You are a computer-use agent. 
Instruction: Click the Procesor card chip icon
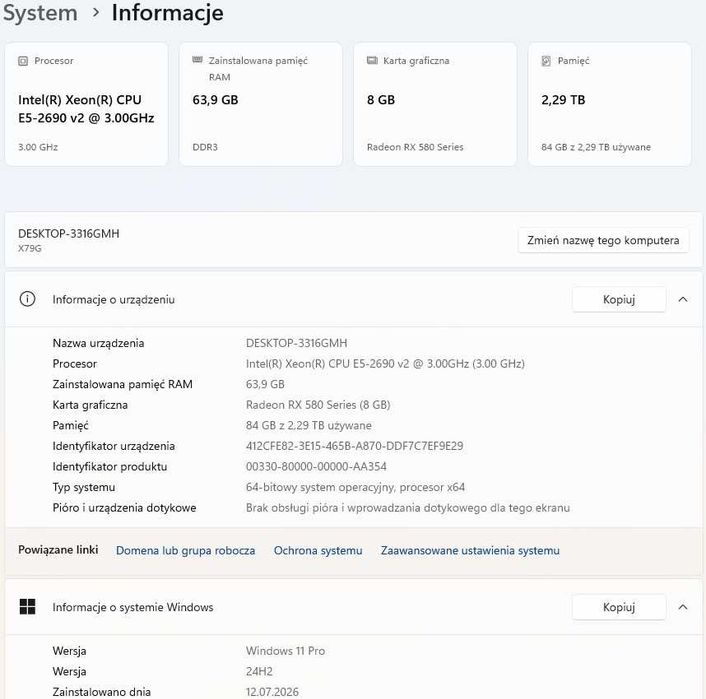pyautogui.click(x=23, y=61)
